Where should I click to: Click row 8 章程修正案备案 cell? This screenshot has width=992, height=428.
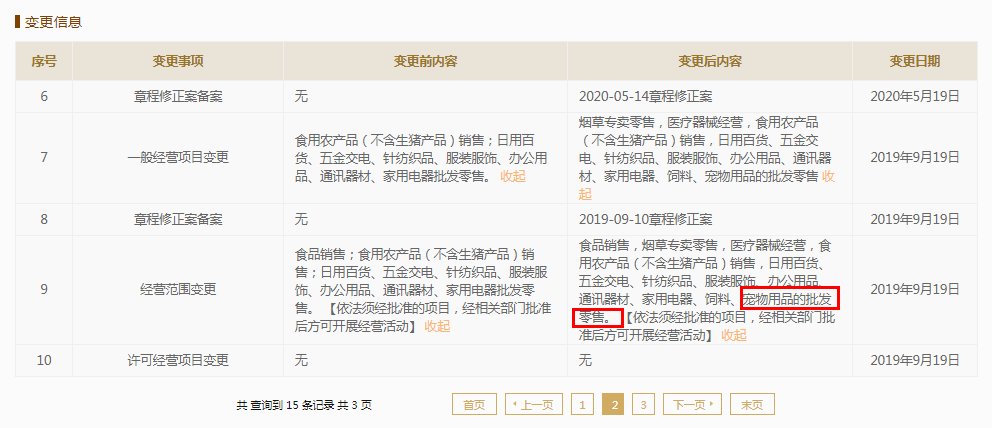point(178,220)
